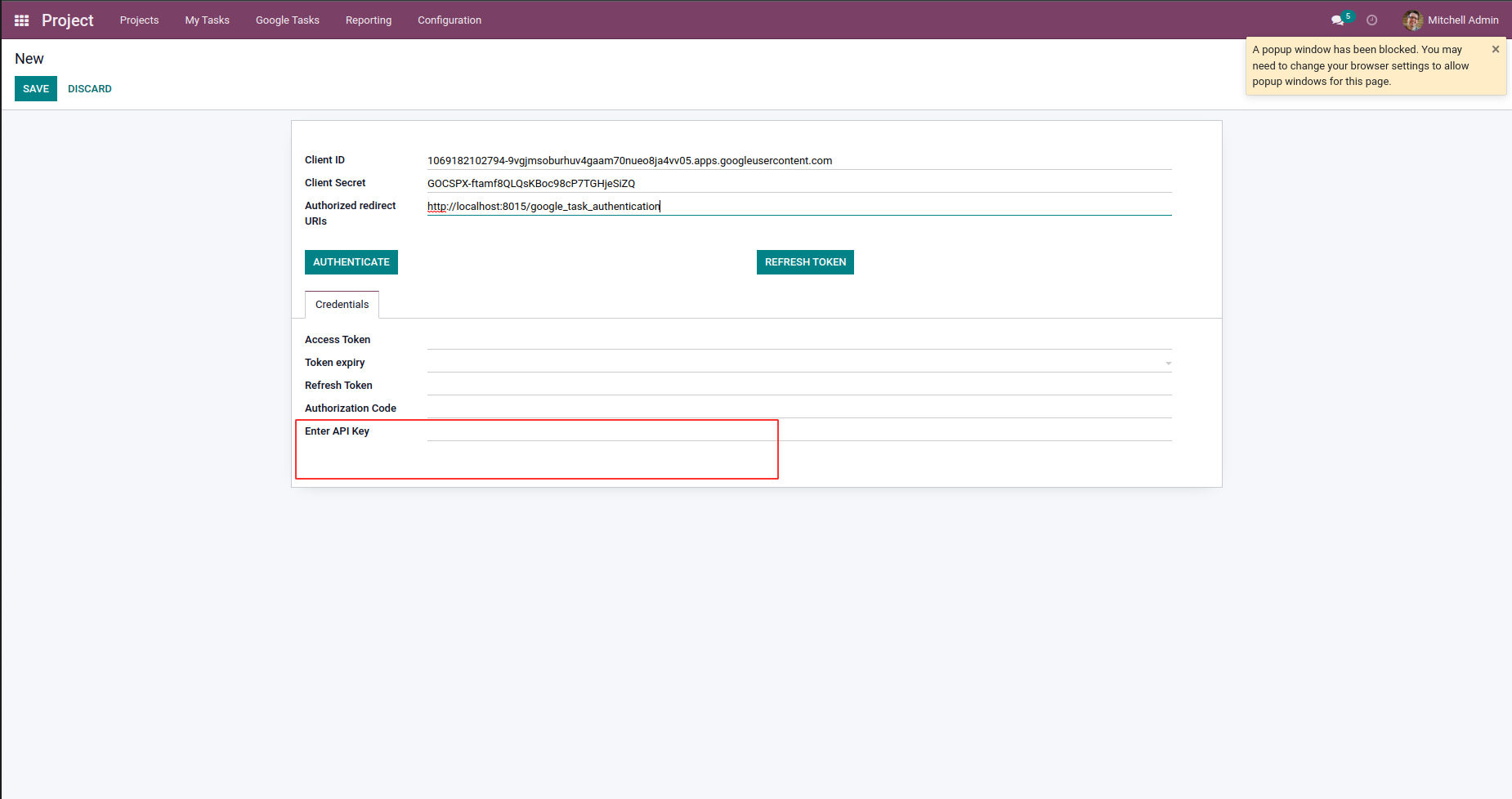Open the activities clock icon
Viewport: 1512px width, 799px height.
(1372, 20)
